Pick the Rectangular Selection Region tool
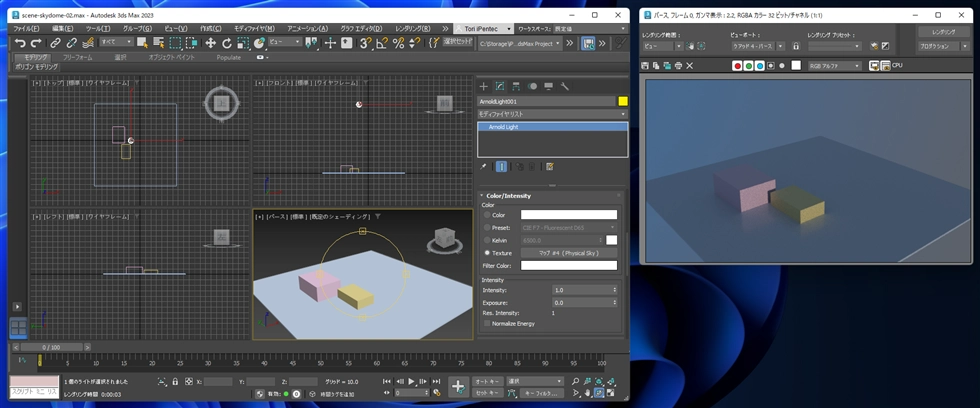The height and width of the screenshot is (408, 980). (176, 43)
